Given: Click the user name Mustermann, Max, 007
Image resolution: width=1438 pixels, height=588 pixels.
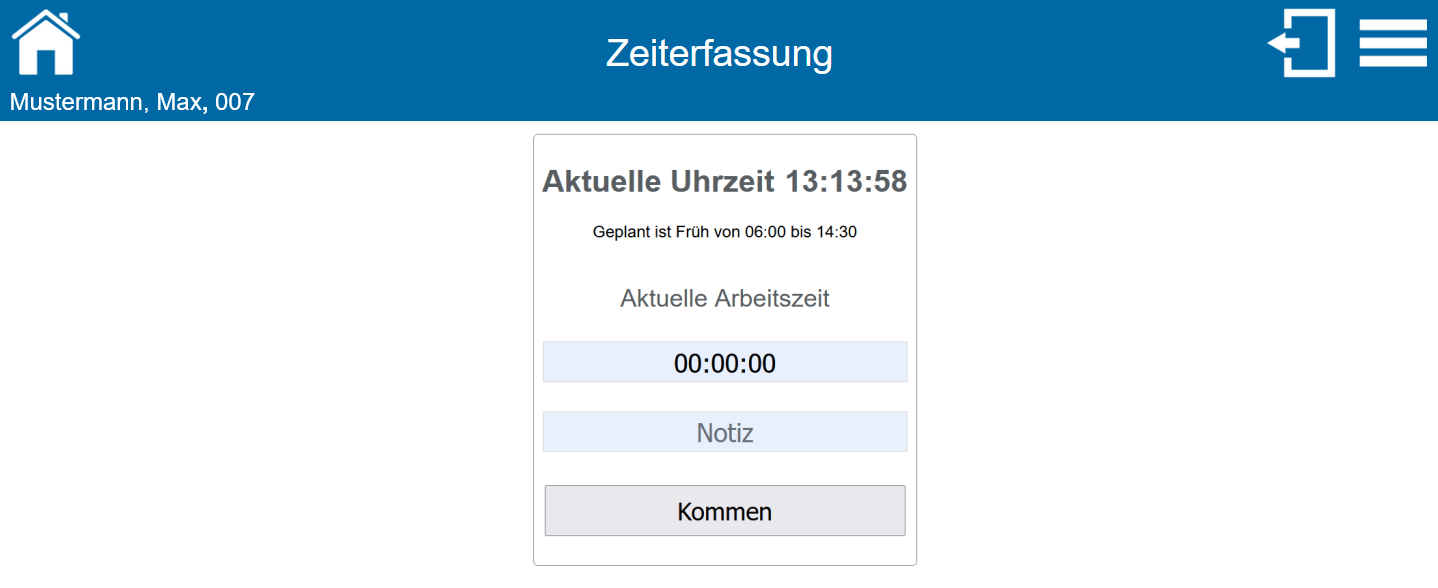Looking at the screenshot, I should click(x=131, y=101).
